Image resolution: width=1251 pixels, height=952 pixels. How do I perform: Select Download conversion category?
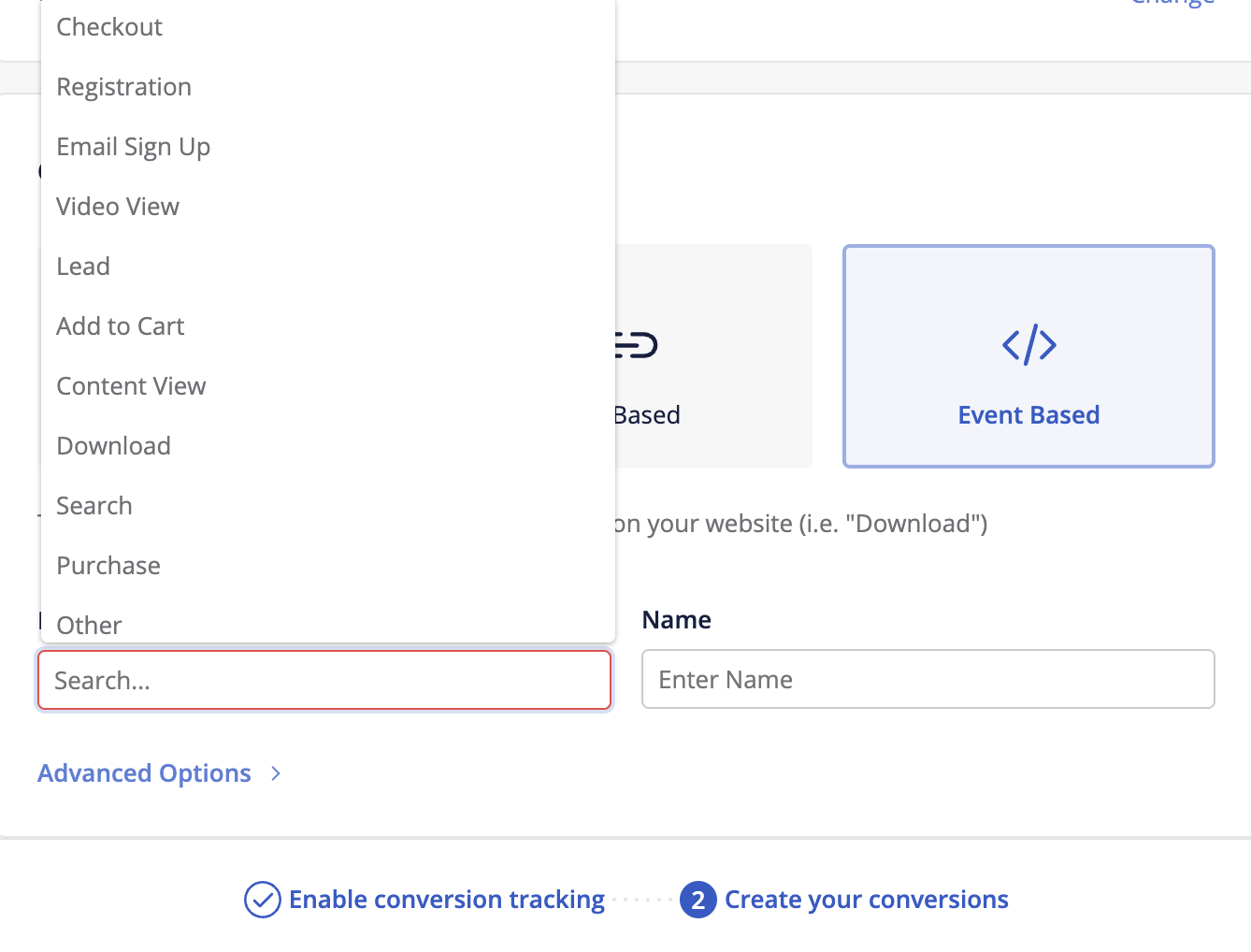point(113,445)
